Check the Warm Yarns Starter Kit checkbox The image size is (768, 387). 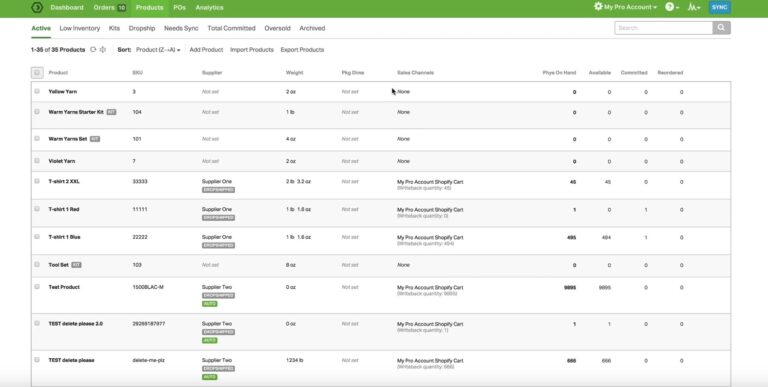[x=37, y=112]
